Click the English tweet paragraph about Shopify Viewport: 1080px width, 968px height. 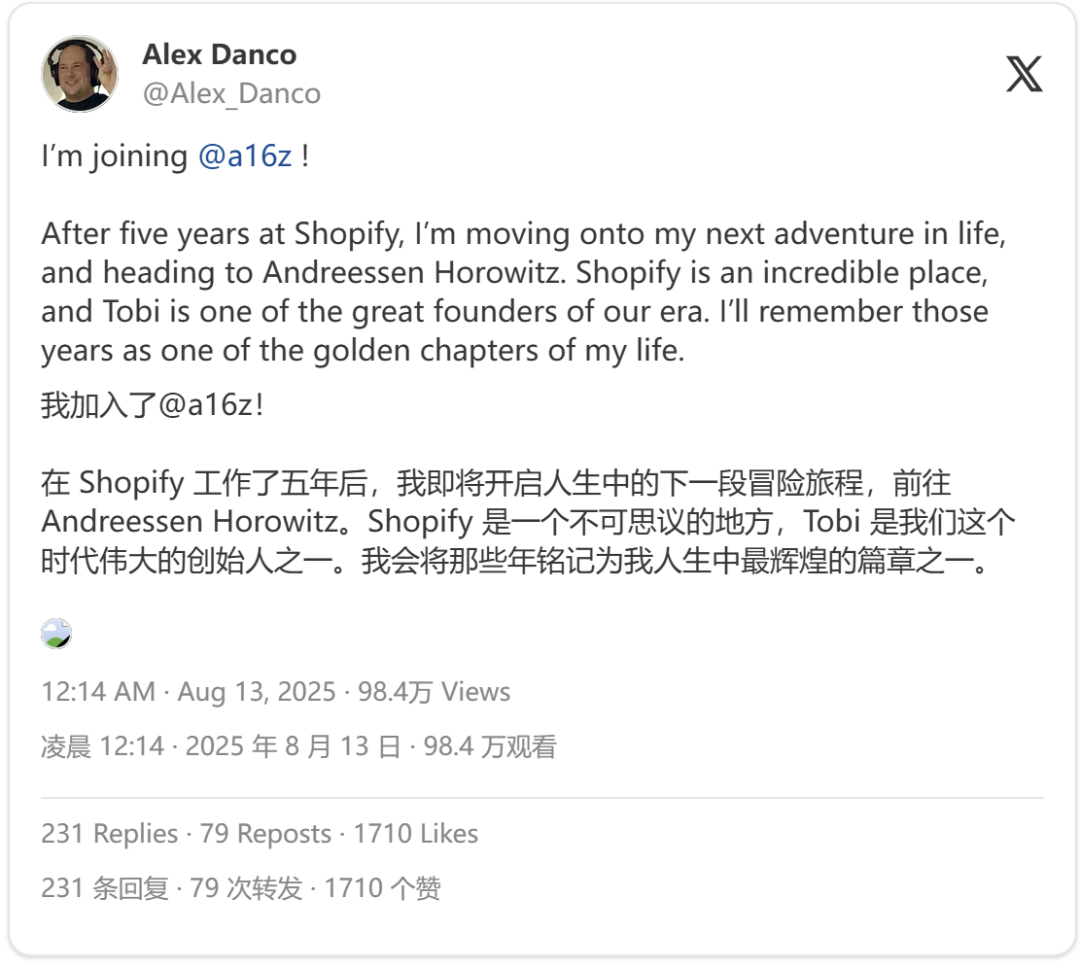point(515,292)
